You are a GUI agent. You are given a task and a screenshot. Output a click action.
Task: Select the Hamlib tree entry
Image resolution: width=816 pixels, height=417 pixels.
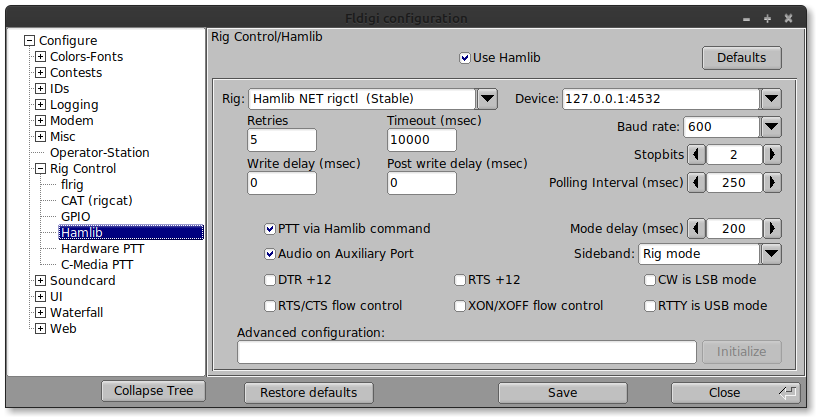pos(131,233)
